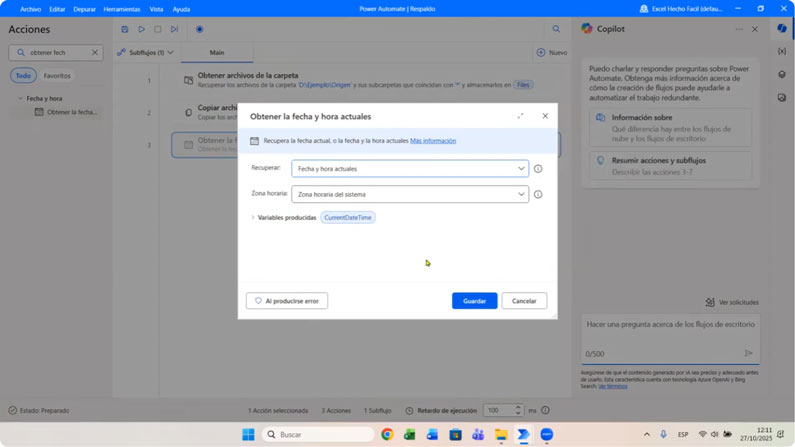The height and width of the screenshot is (447, 795).
Task: Click the actions search input field
Action: (56, 52)
